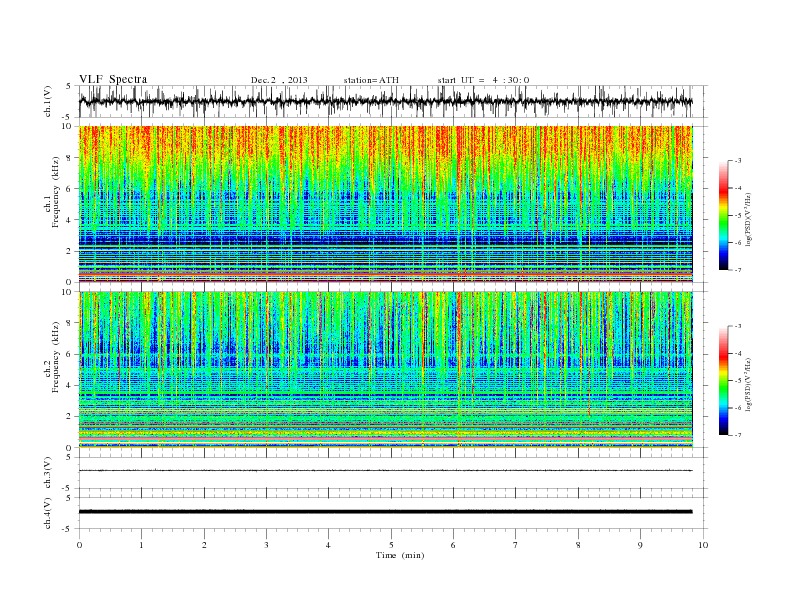Click the time axis tick label "3"

266,545
